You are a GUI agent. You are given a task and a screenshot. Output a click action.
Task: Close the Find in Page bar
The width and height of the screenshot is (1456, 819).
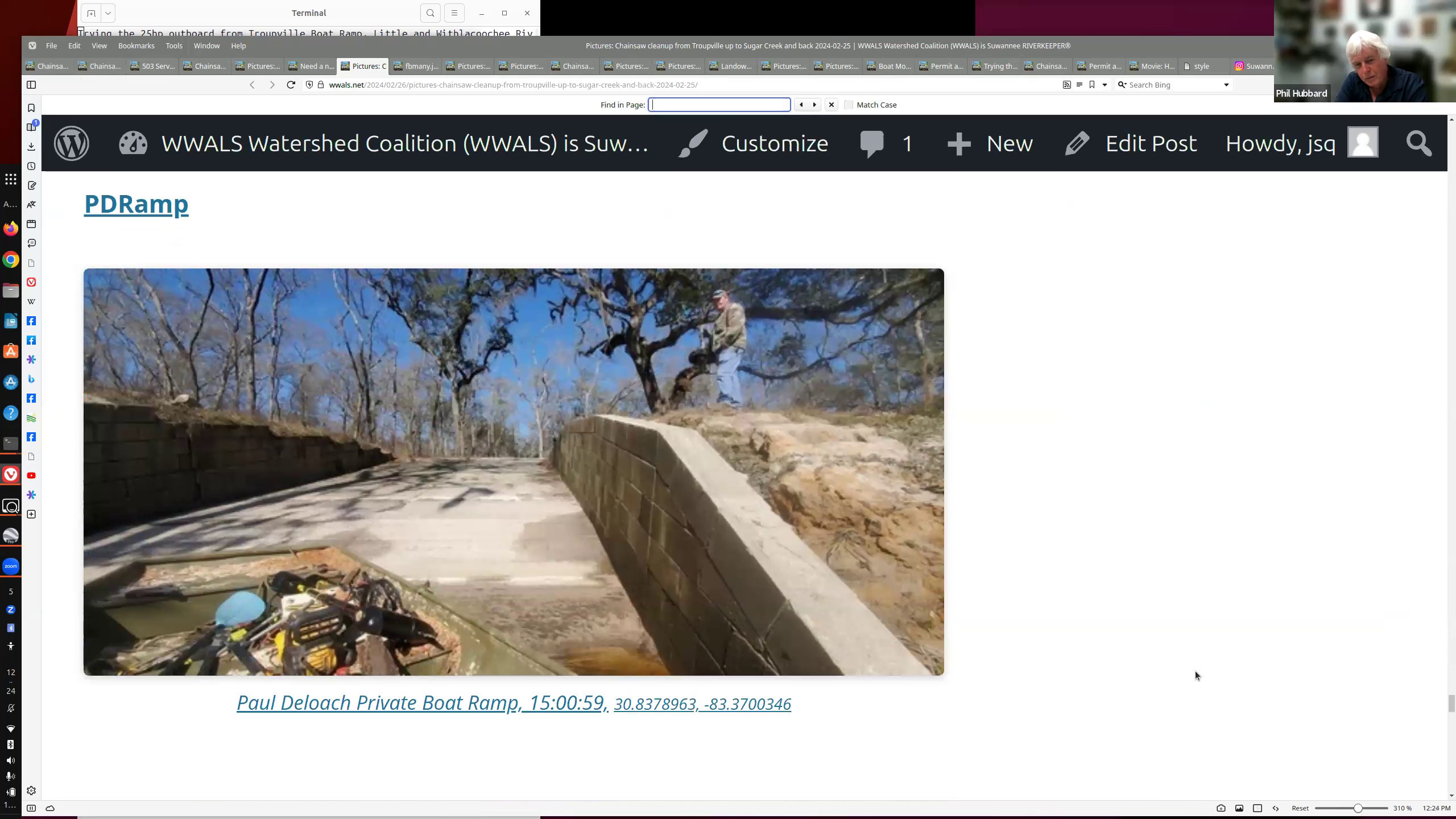(832, 105)
